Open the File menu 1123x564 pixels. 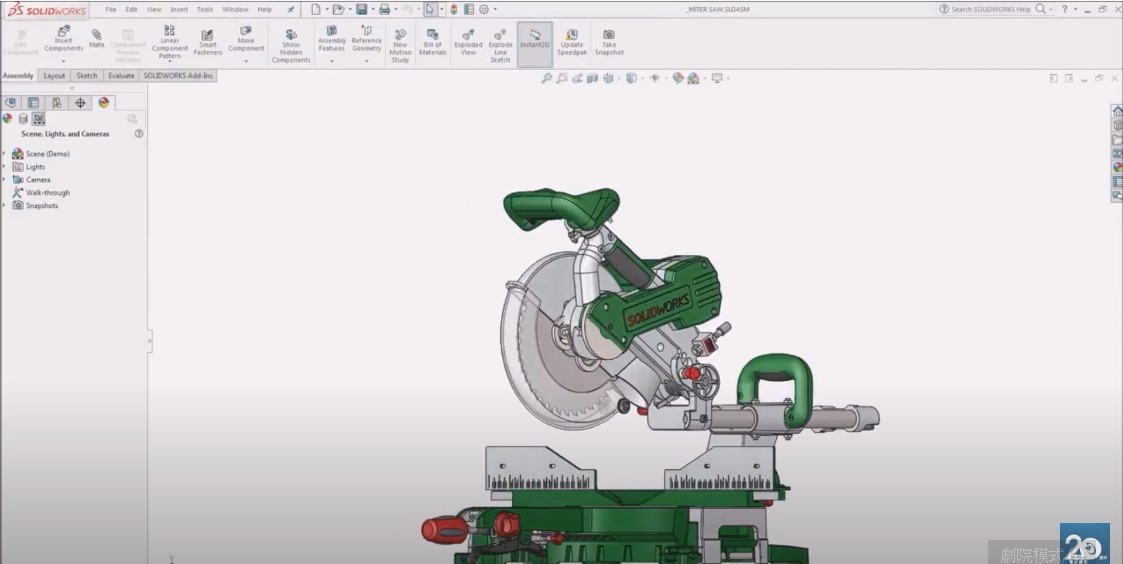click(x=111, y=9)
